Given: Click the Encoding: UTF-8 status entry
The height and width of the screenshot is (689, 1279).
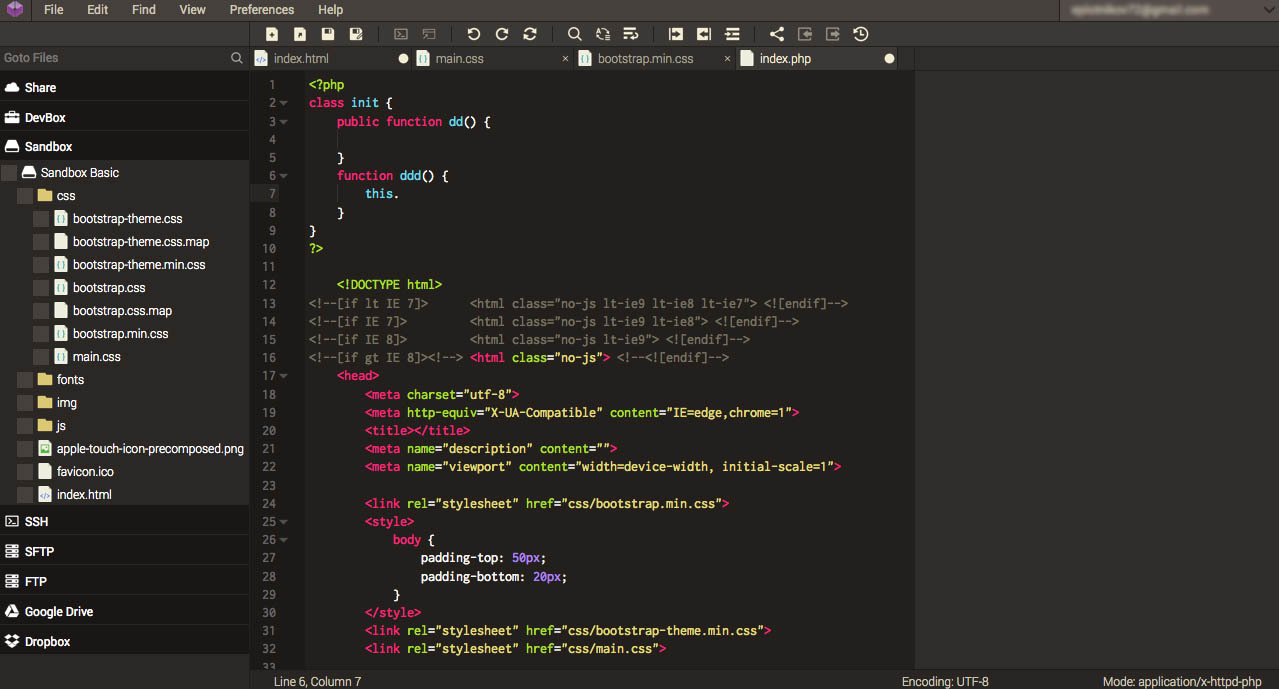Looking at the screenshot, I should [x=945, y=682].
